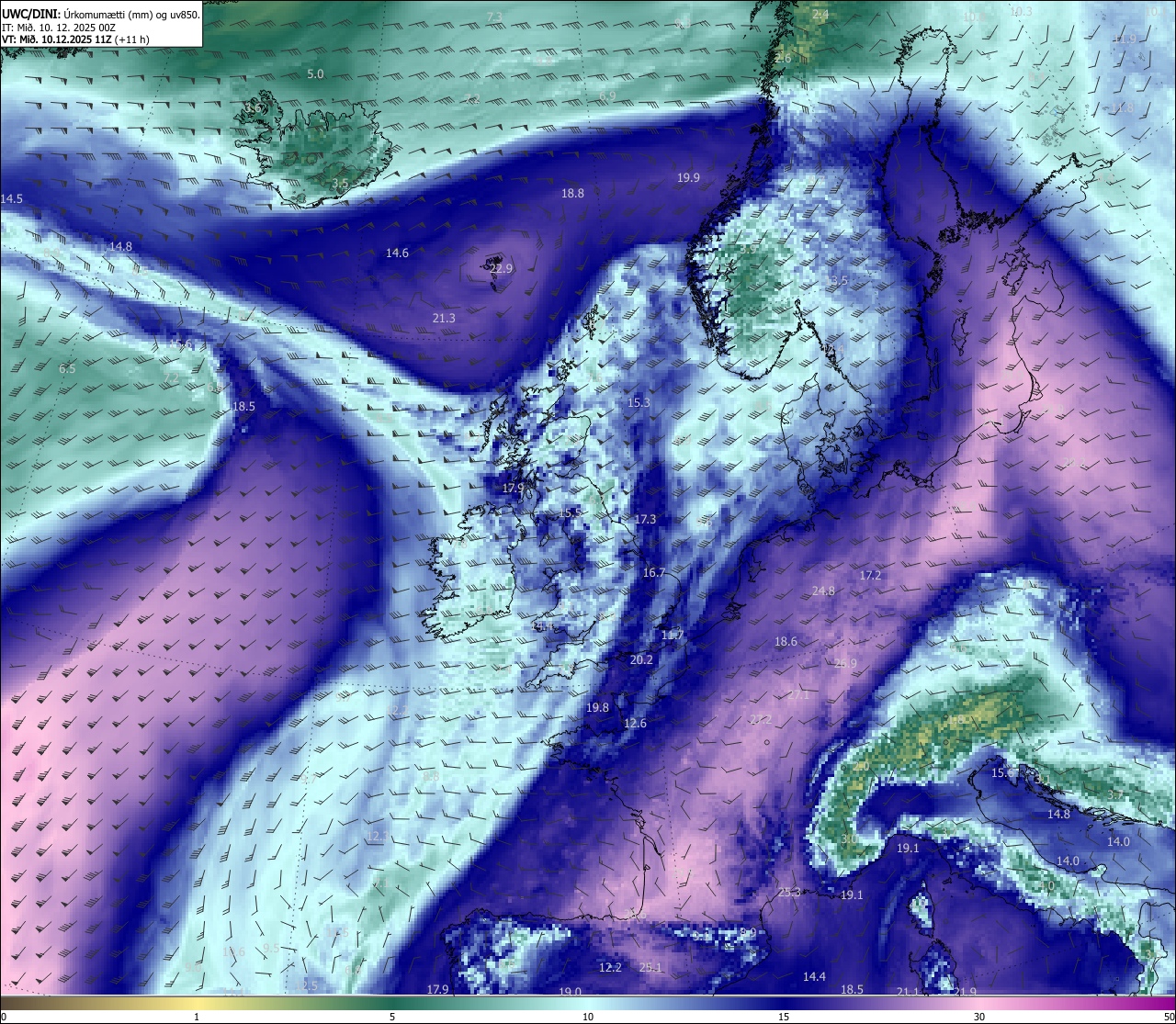
Task: Click the 30 tick on color scale
Action: [979, 1017]
